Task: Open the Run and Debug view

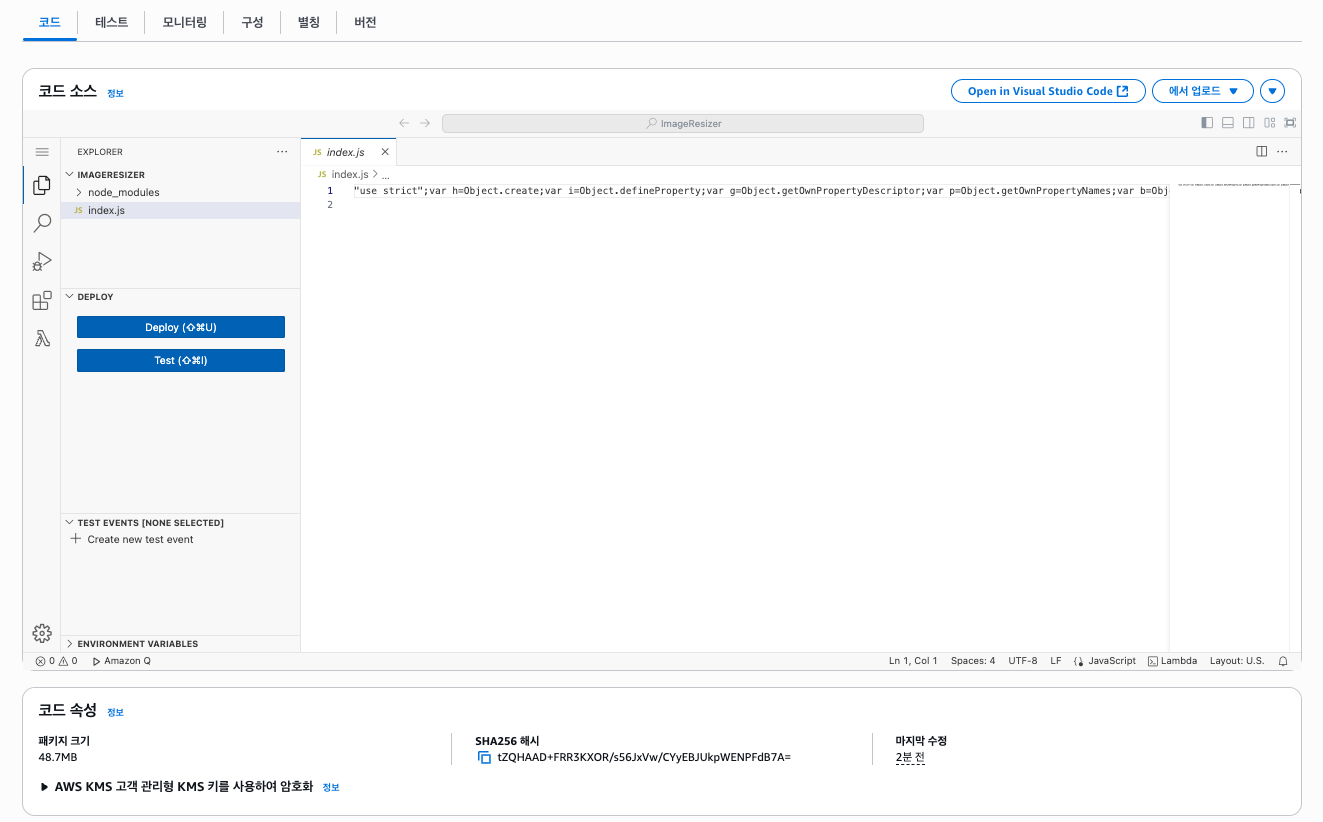Action: 42,262
